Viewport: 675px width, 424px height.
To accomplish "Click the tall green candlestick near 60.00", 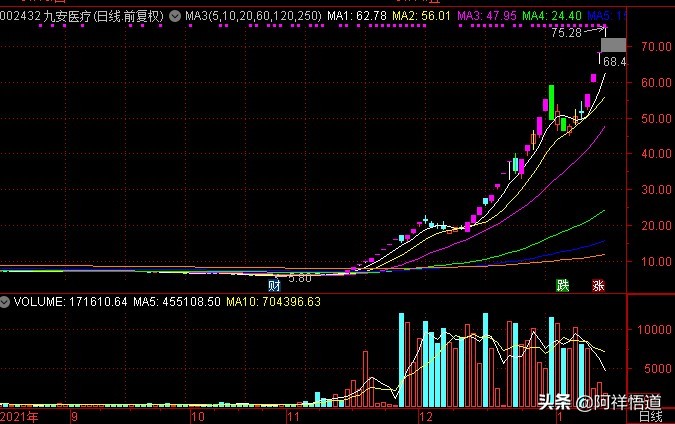I will click(x=551, y=102).
